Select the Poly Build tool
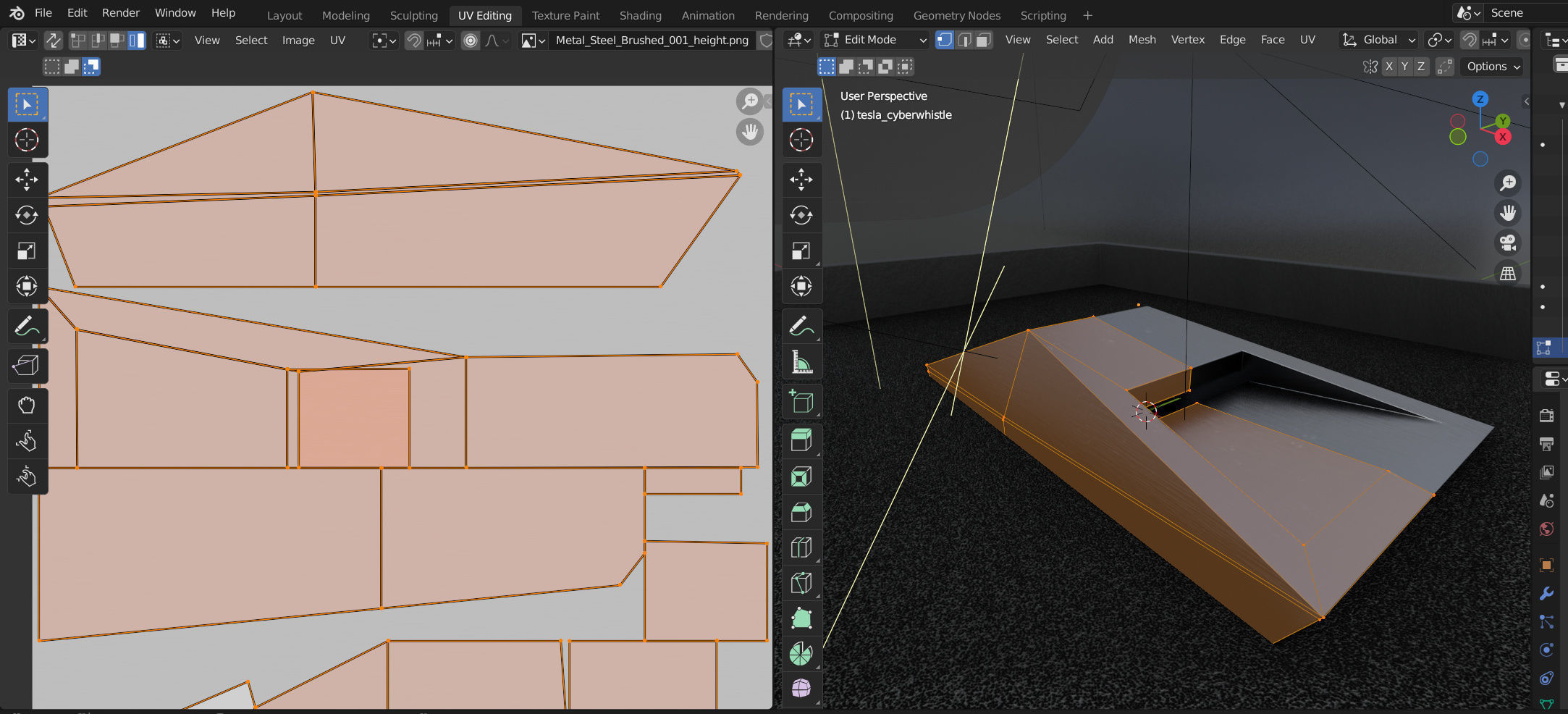 coord(801,618)
